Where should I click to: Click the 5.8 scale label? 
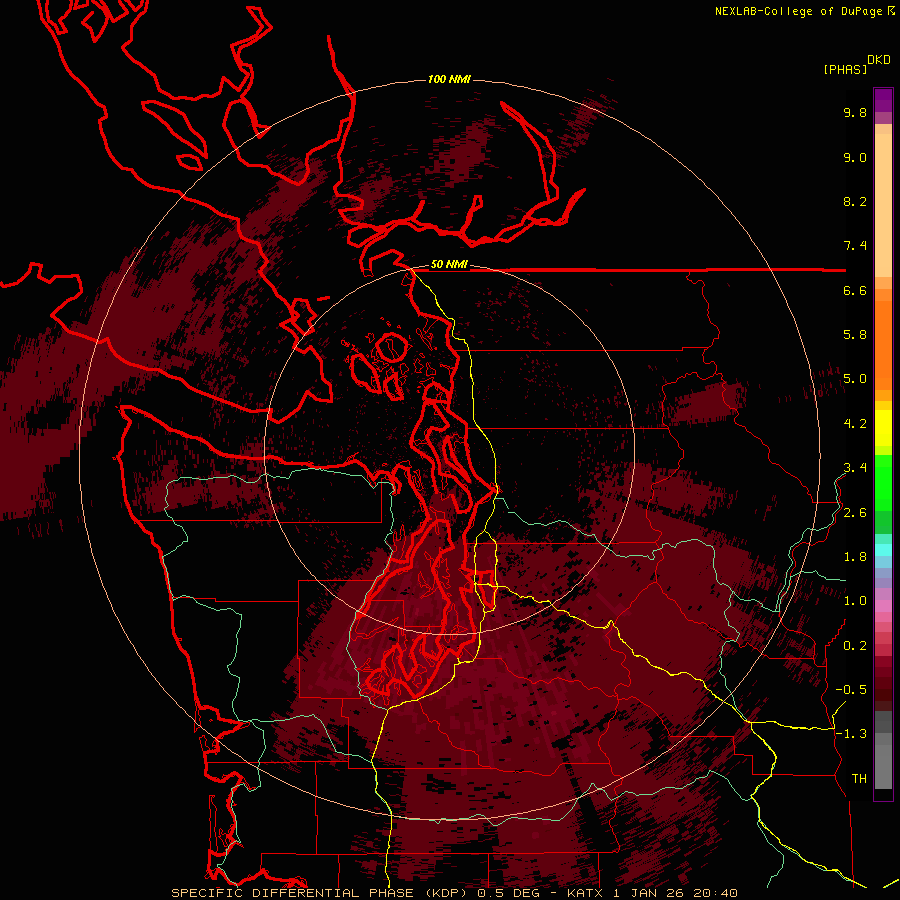[x=855, y=335]
